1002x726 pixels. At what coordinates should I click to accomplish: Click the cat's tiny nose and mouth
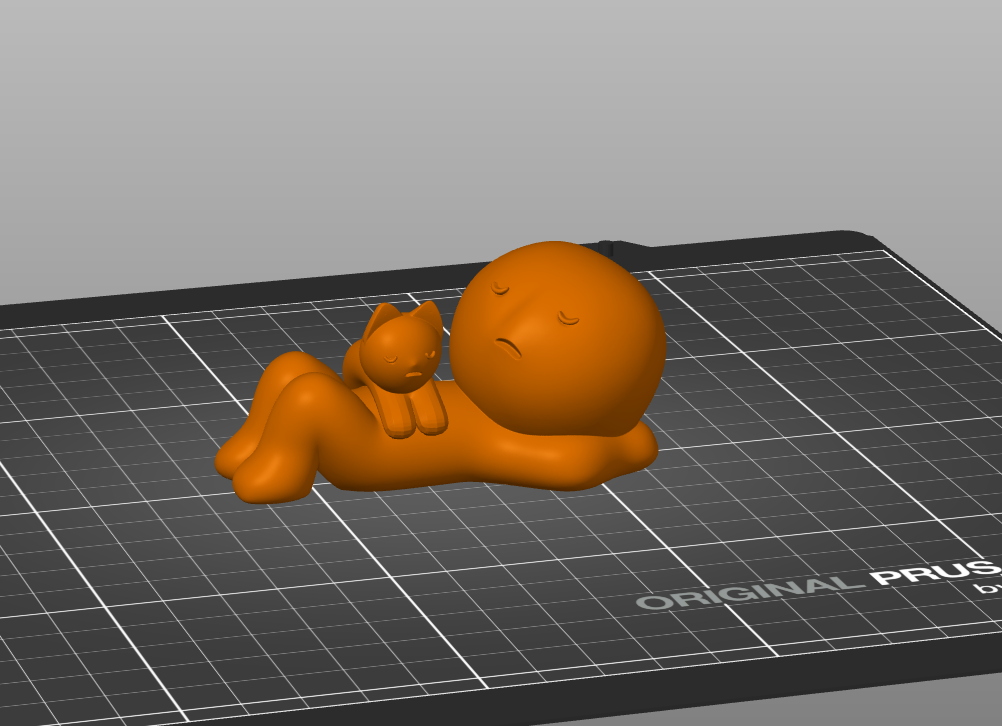point(415,373)
